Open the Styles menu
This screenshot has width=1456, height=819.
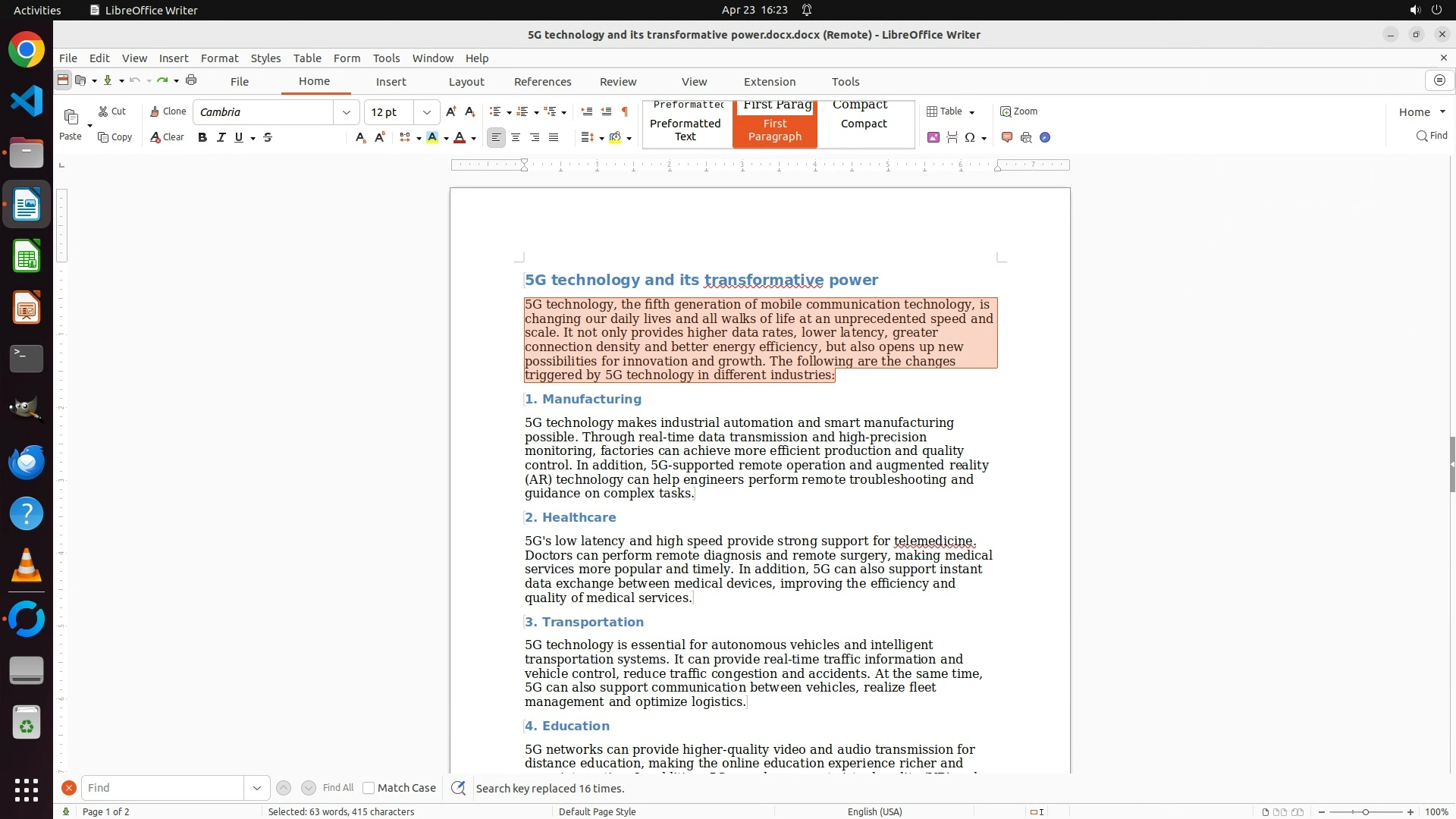[x=265, y=58]
